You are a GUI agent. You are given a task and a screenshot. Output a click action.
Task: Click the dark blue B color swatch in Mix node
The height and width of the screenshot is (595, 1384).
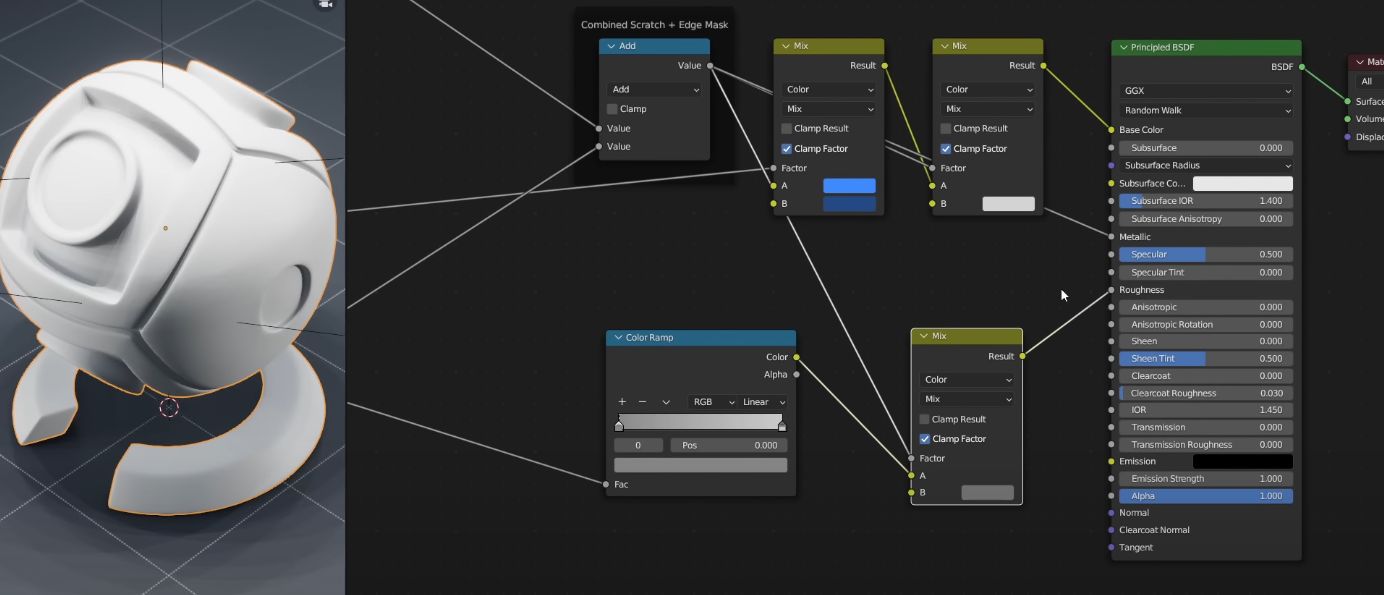[x=849, y=204]
